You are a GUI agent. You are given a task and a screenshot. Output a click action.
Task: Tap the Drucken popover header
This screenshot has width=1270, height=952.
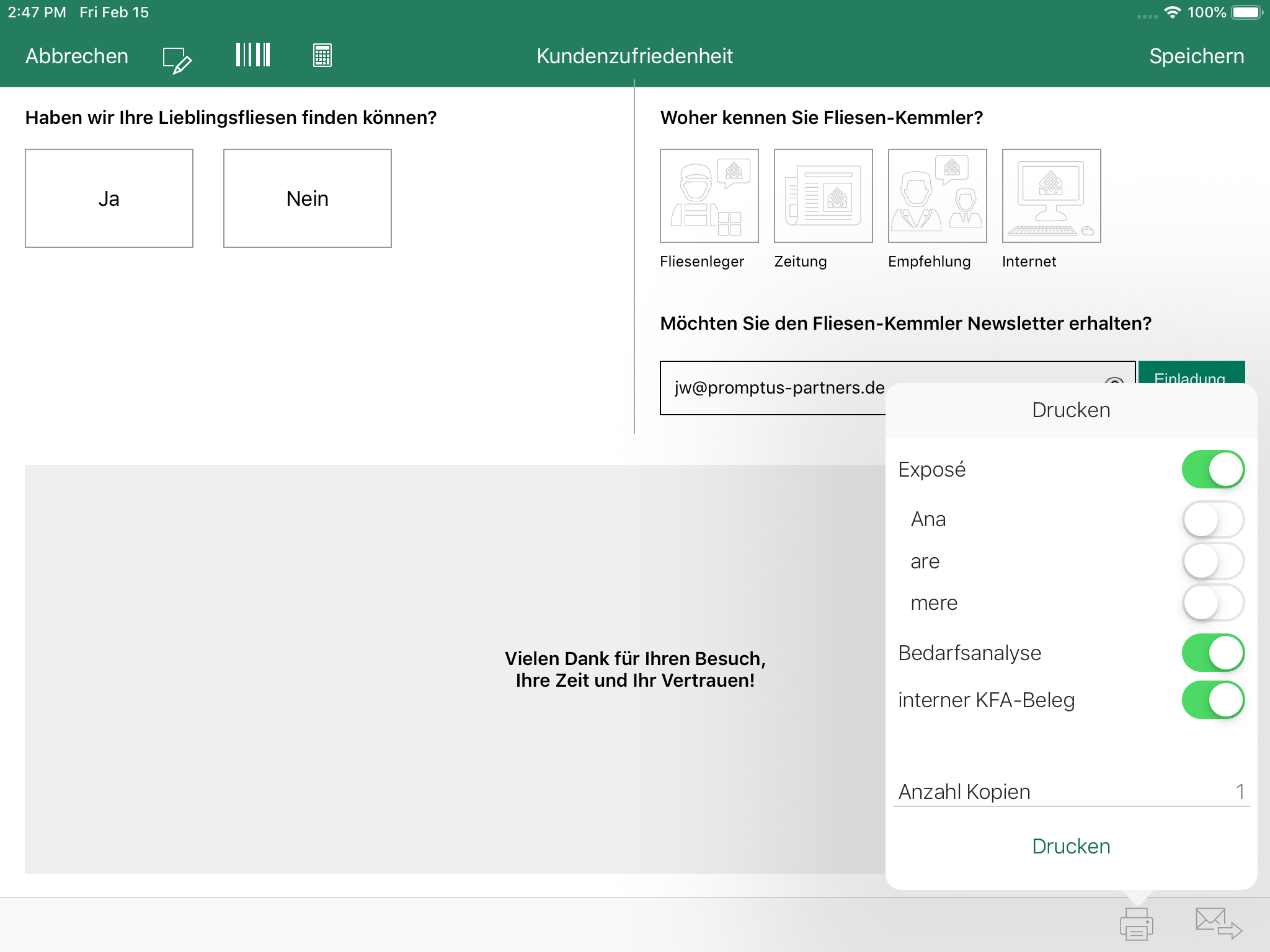click(x=1071, y=410)
